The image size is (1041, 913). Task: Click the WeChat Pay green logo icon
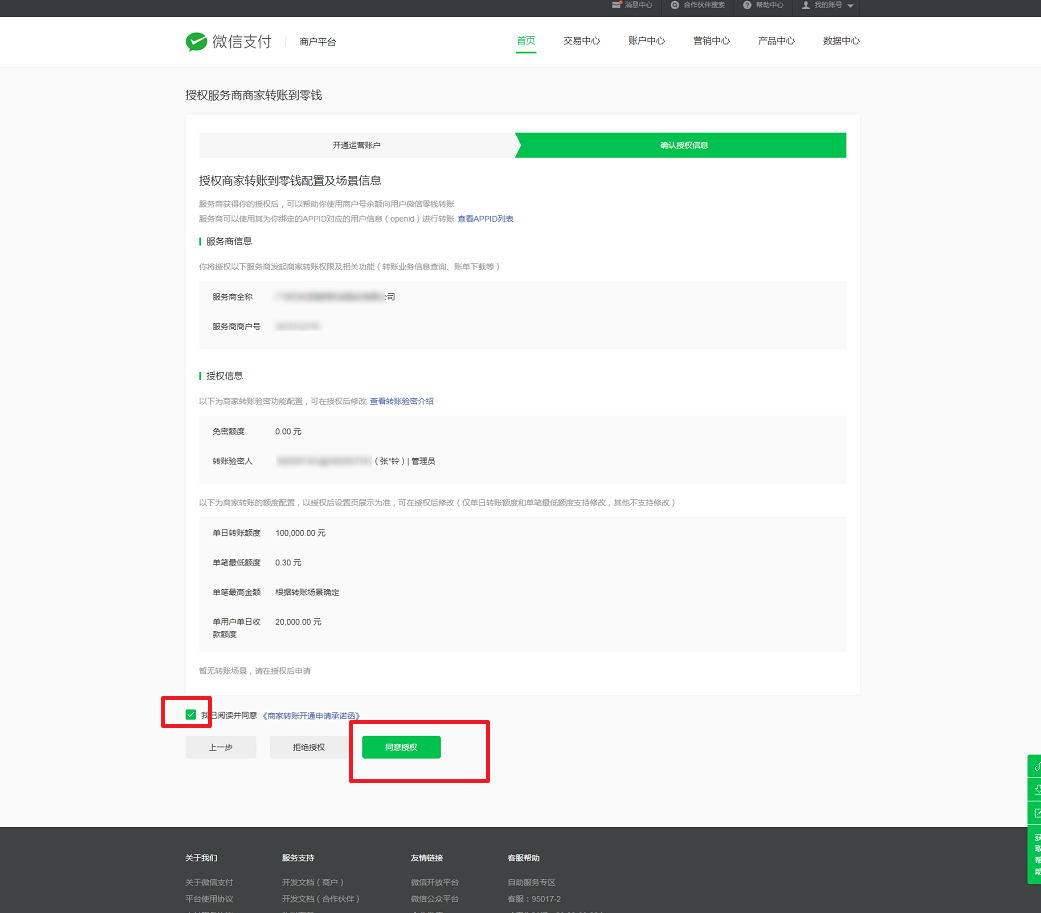pyautogui.click(x=197, y=42)
